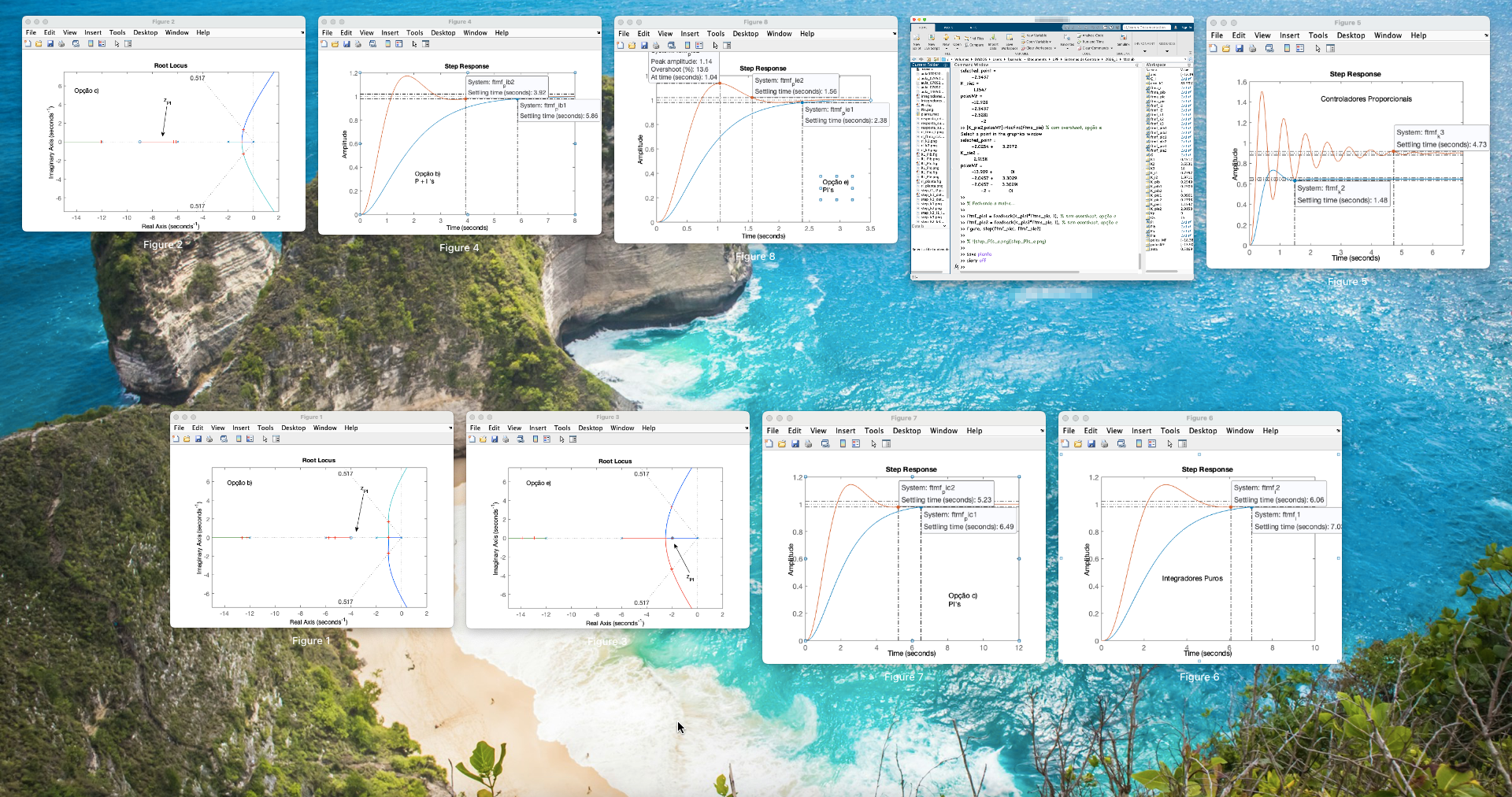Open Property Inspector in Figure 5 toolbar
This screenshot has height=797, width=1512.
(1331, 48)
